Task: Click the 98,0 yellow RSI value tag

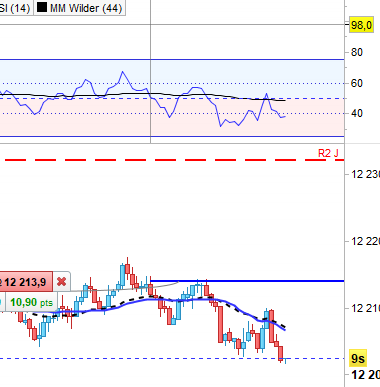Action: (361, 25)
